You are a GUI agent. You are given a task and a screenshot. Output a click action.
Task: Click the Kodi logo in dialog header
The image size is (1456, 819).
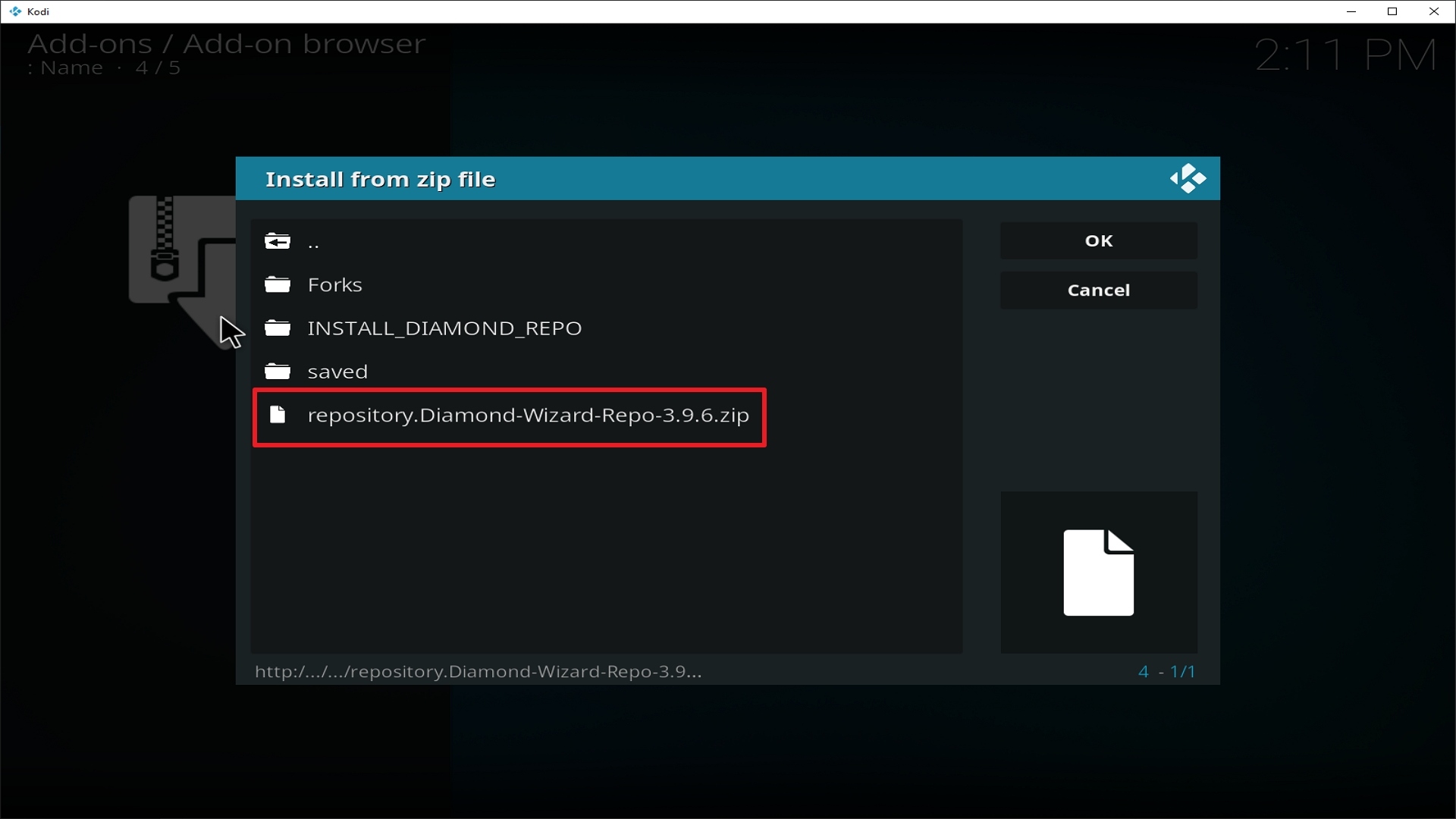[x=1188, y=179]
